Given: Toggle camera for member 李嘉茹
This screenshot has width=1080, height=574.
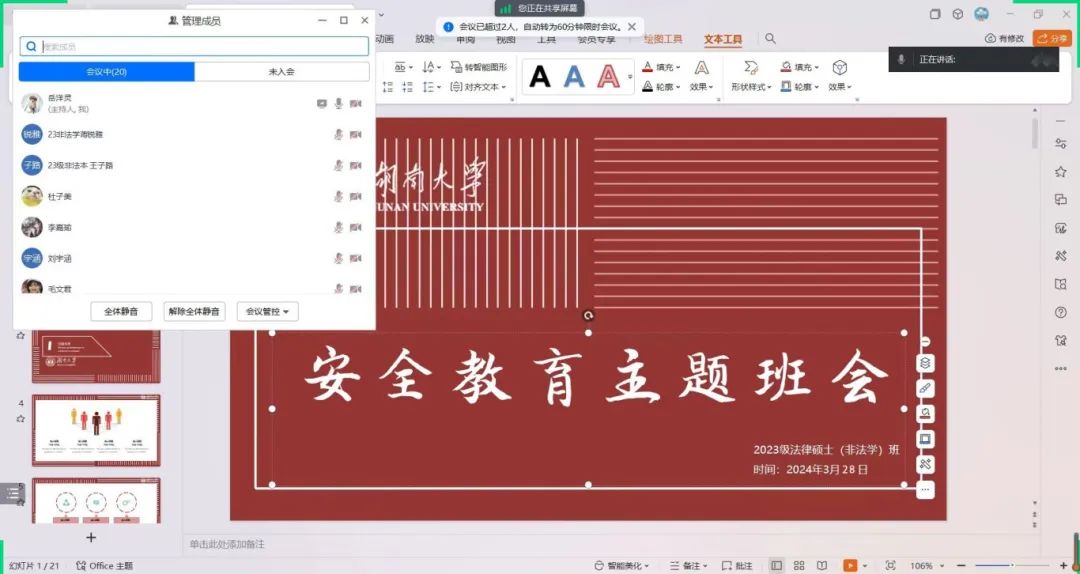Looking at the screenshot, I should 355,228.
